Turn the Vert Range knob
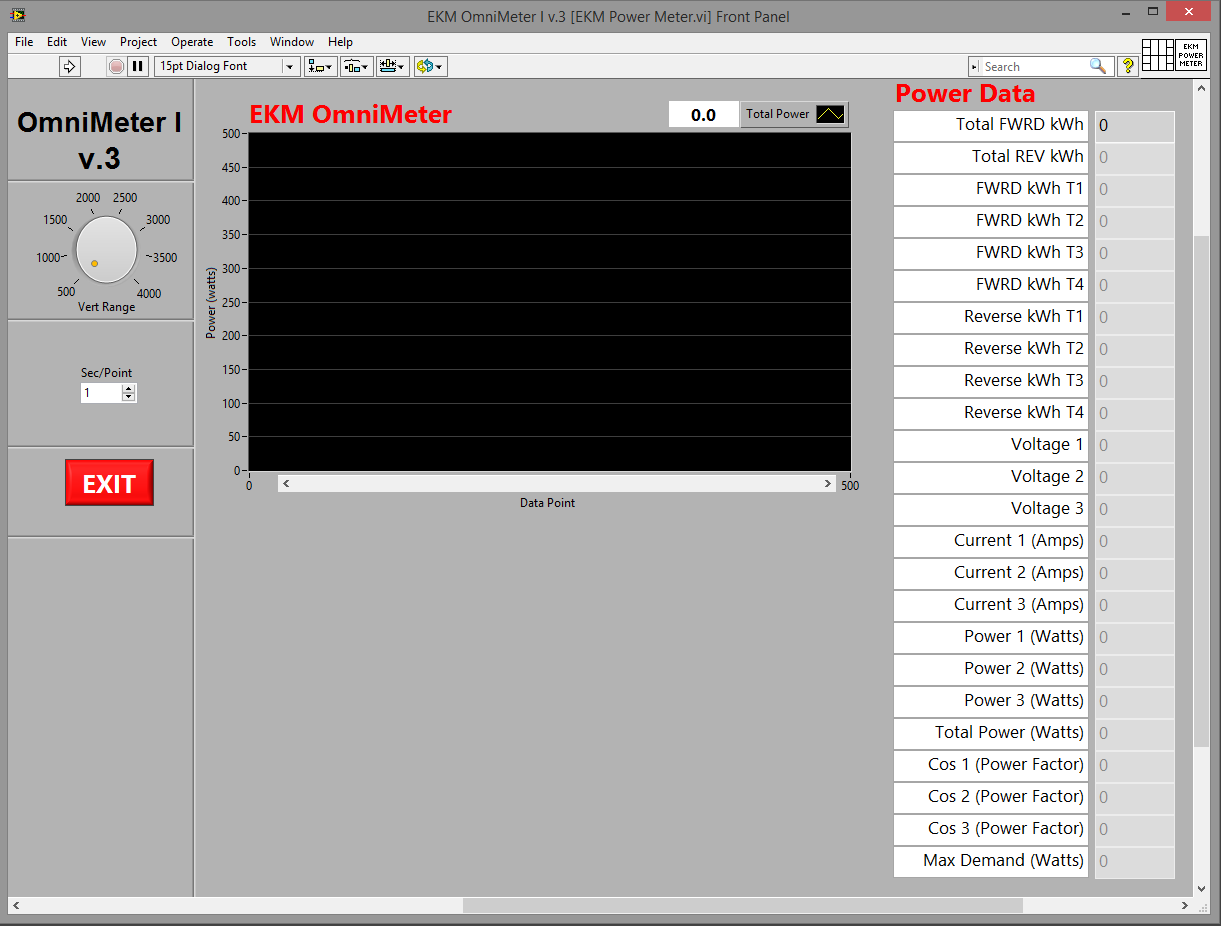Image resolution: width=1221 pixels, height=926 pixels. (x=106, y=248)
